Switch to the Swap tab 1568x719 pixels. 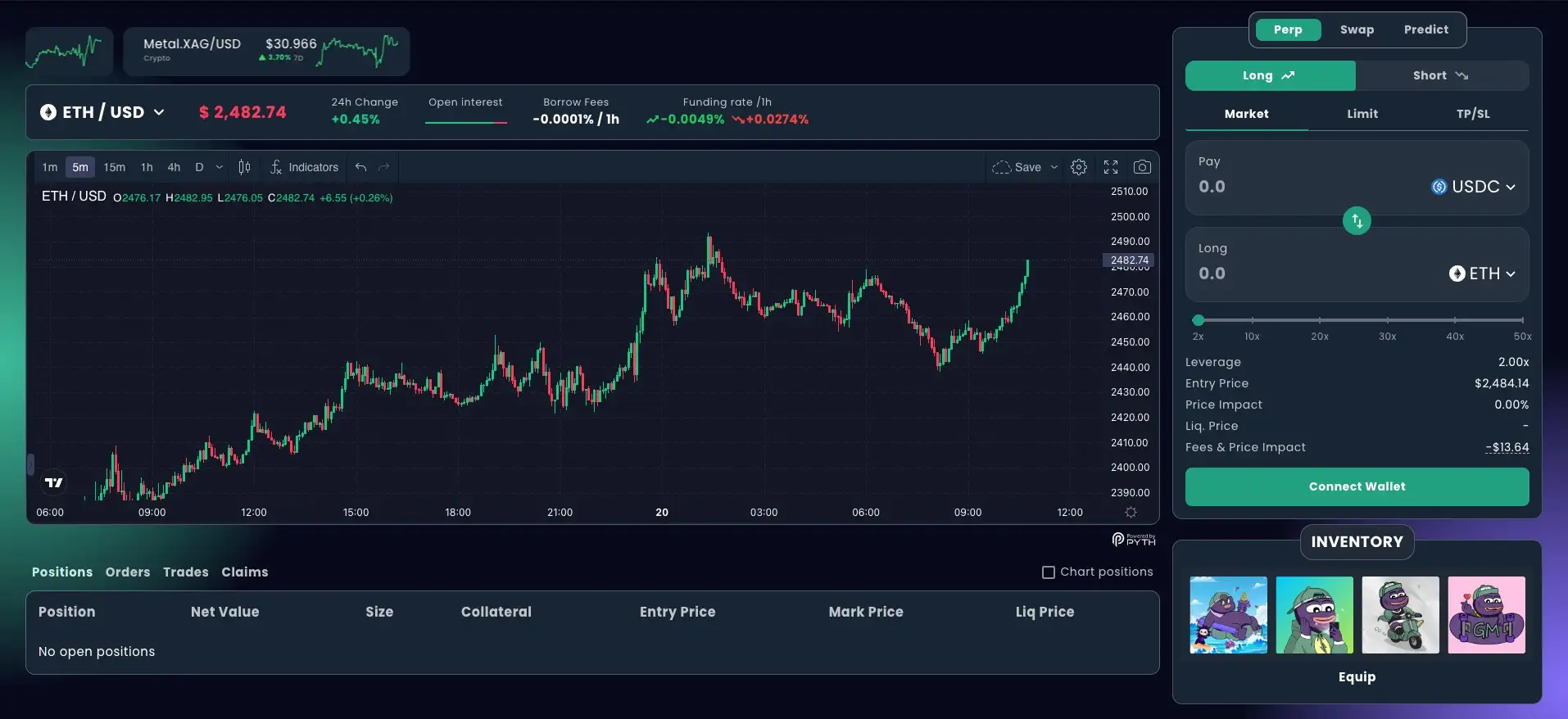[1357, 29]
